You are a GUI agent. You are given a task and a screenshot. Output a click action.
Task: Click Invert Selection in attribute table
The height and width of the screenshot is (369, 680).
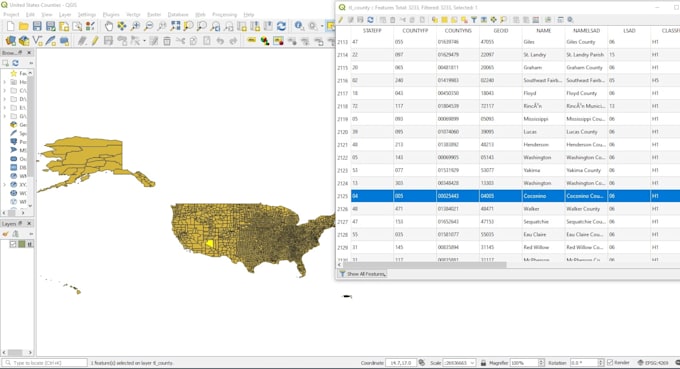click(454, 20)
